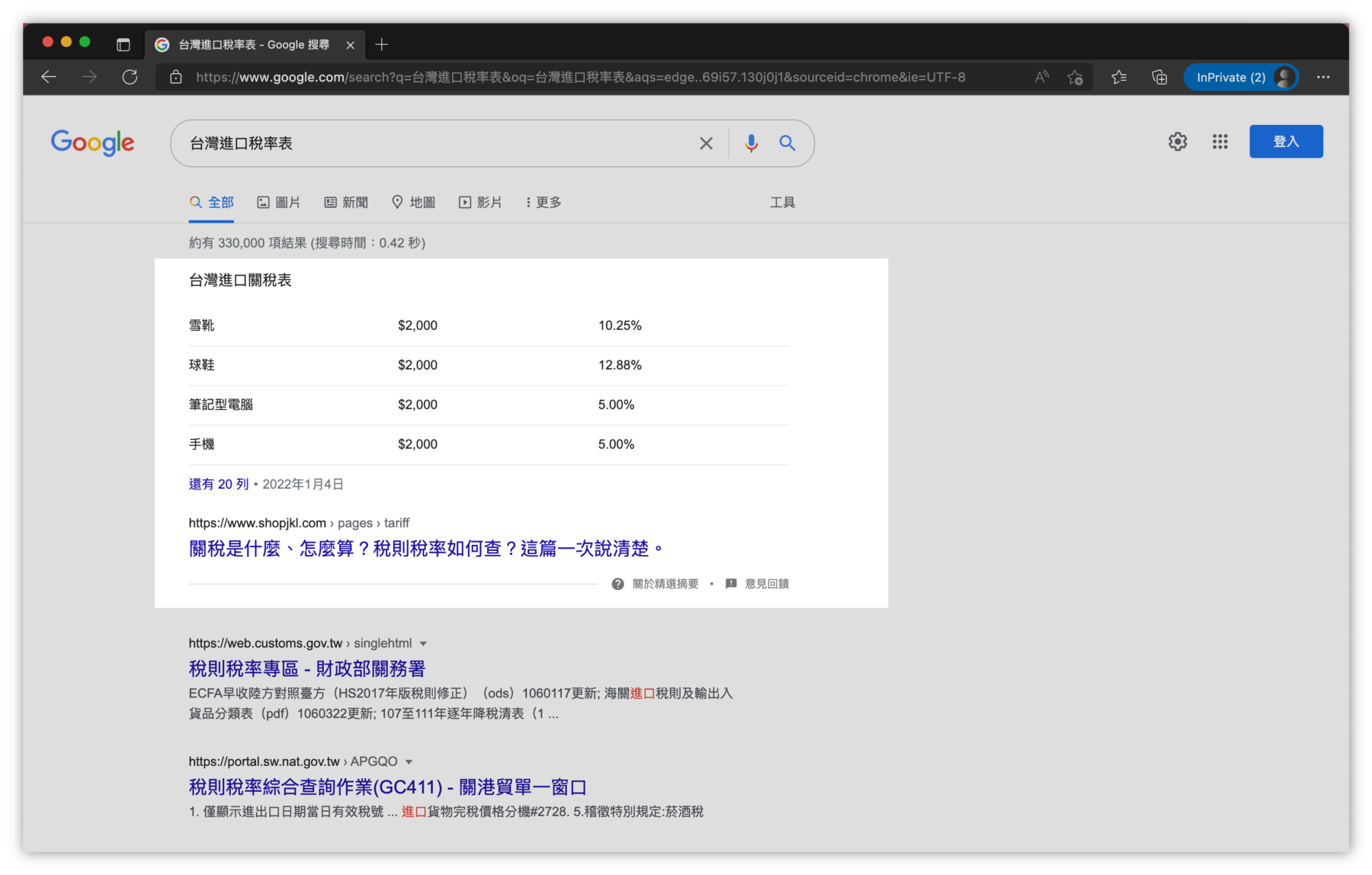Image resolution: width=1372 pixels, height=875 pixels.
Task: Expand options for the portal.sw.nat.gov.tw result
Action: 409,761
